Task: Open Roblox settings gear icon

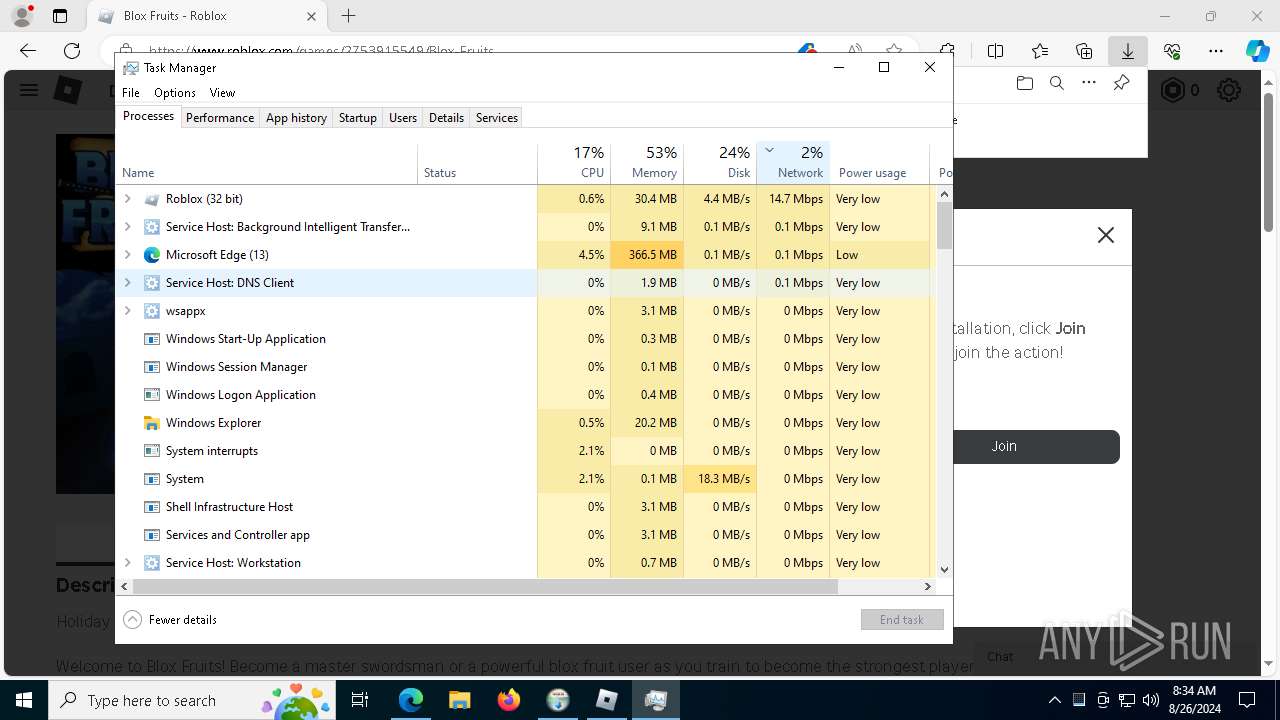Action: point(1229,91)
